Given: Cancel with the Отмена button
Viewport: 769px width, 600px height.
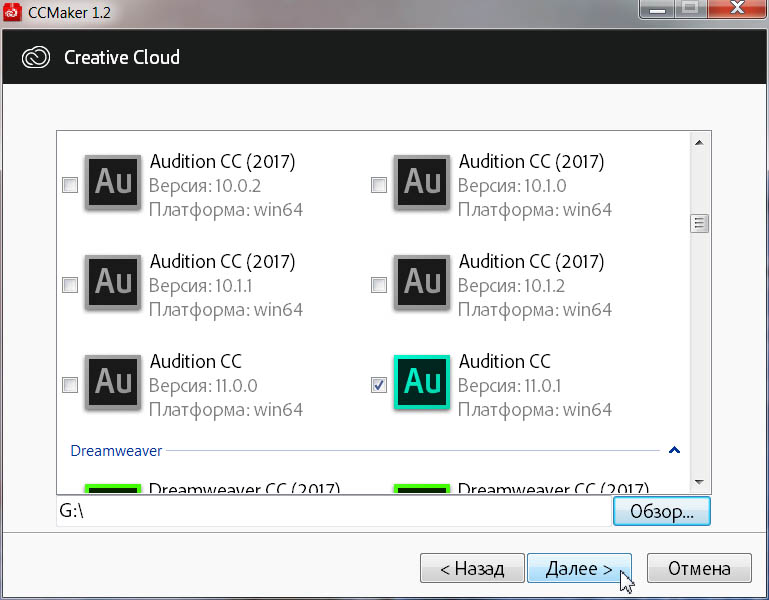Looking at the screenshot, I should [699, 568].
